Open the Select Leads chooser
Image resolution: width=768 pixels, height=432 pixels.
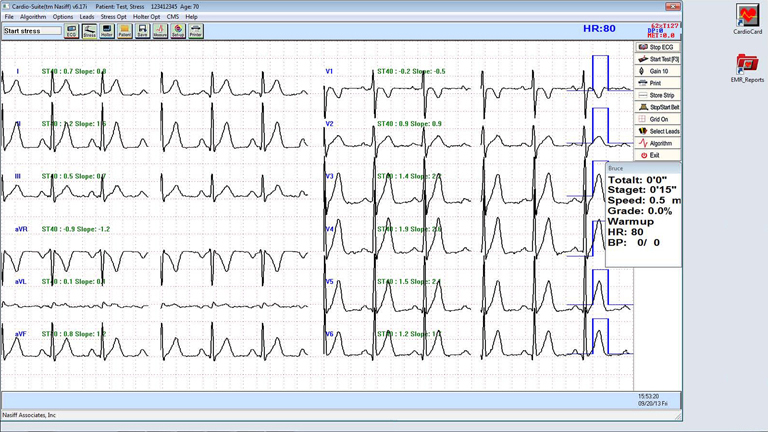click(x=658, y=131)
